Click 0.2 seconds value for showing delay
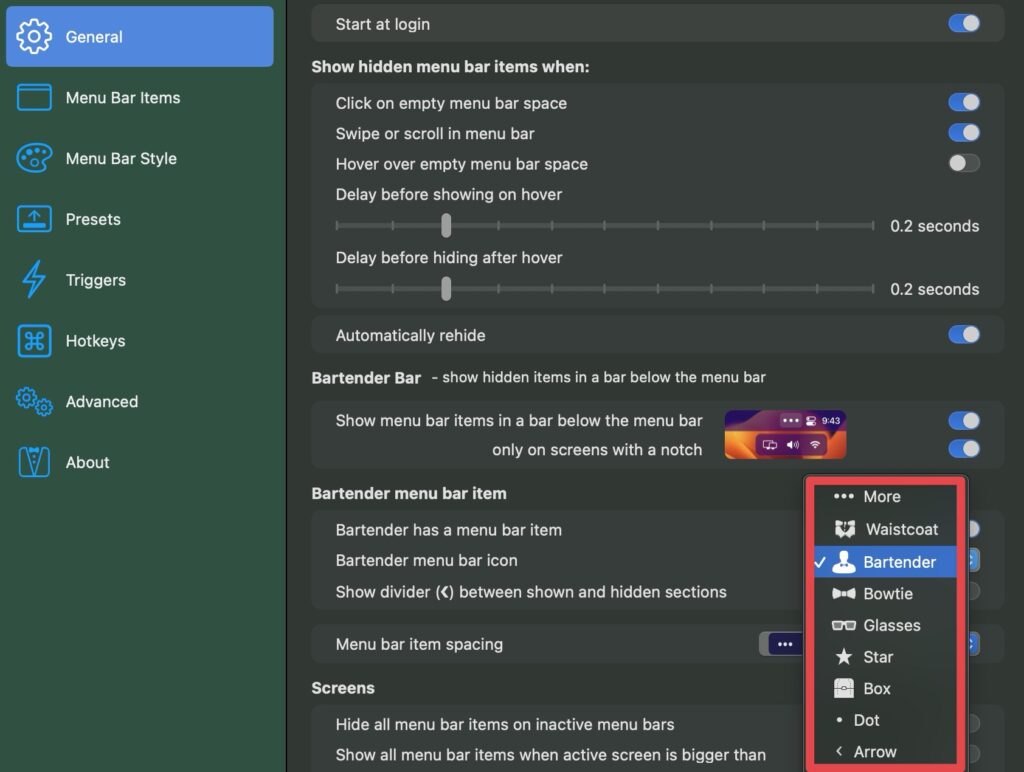The width and height of the screenshot is (1024, 772). pos(935,226)
